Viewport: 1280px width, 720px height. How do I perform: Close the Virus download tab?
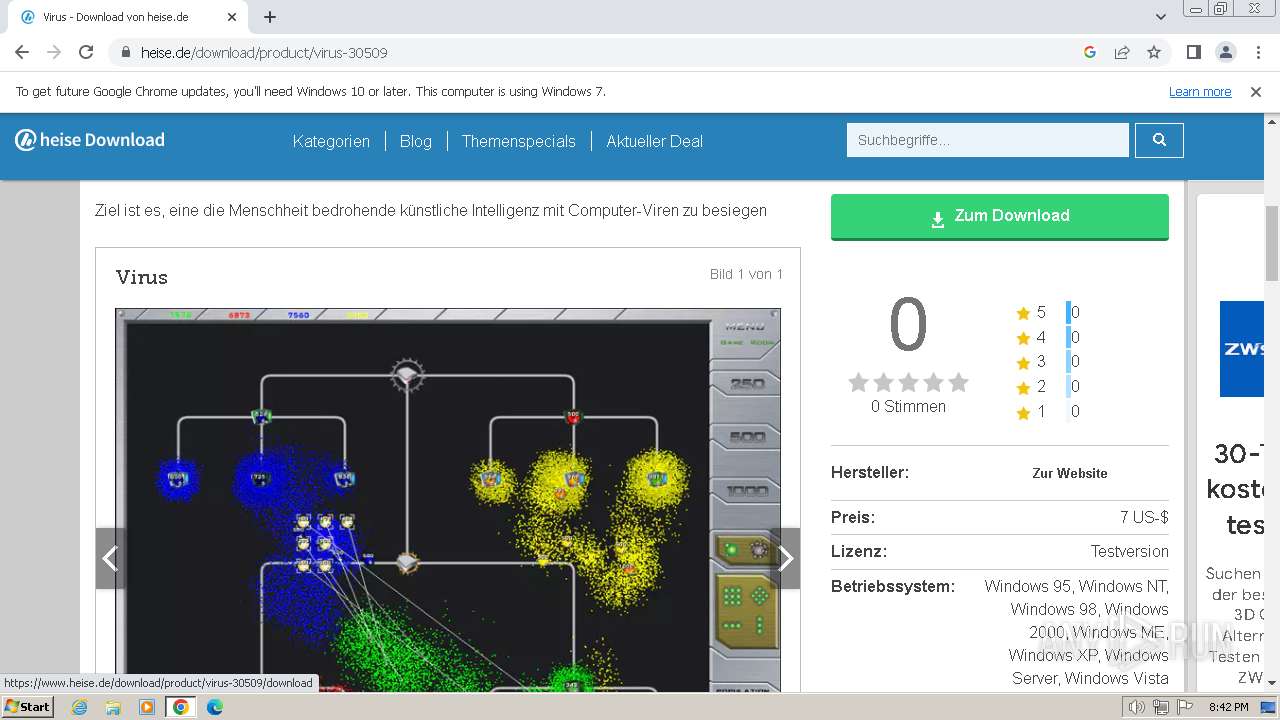[232, 17]
